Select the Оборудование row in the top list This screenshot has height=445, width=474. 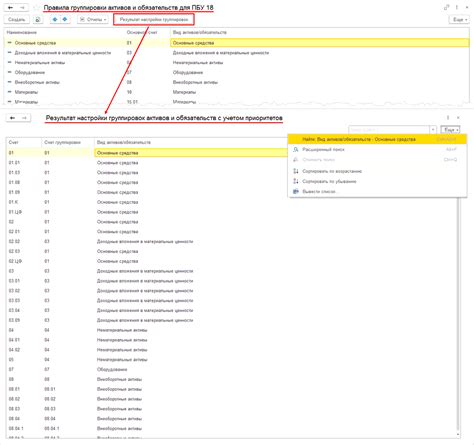coord(237,72)
